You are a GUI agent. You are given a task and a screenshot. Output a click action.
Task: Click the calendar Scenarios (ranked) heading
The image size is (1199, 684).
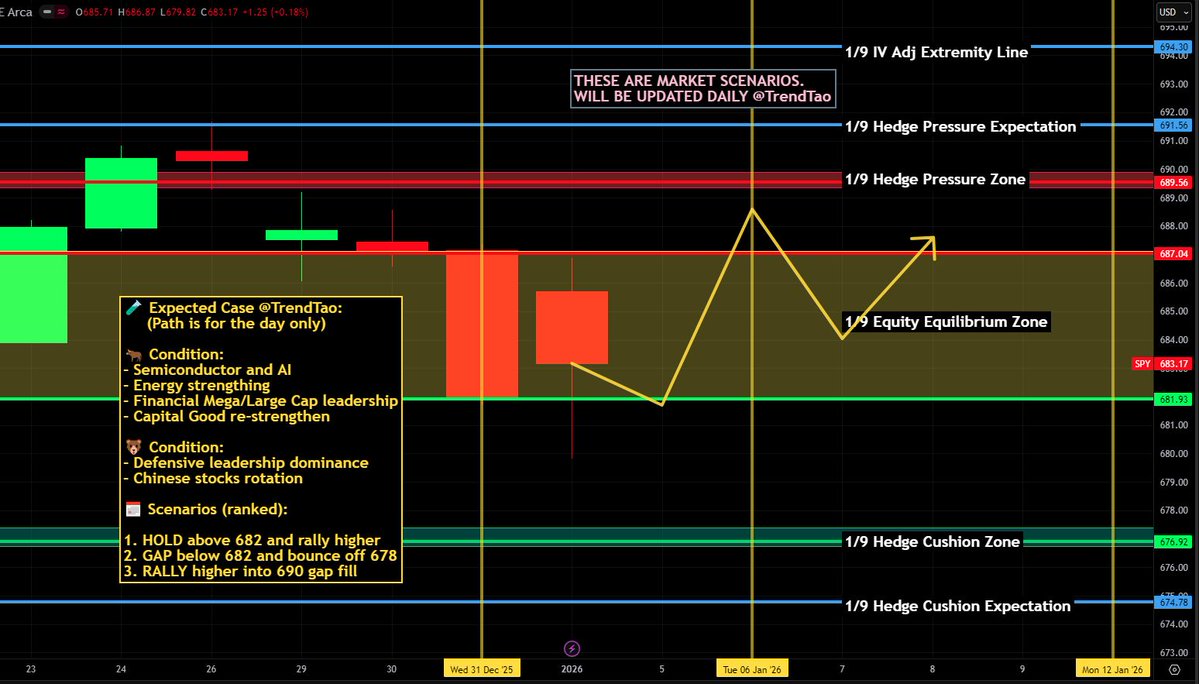(206, 509)
